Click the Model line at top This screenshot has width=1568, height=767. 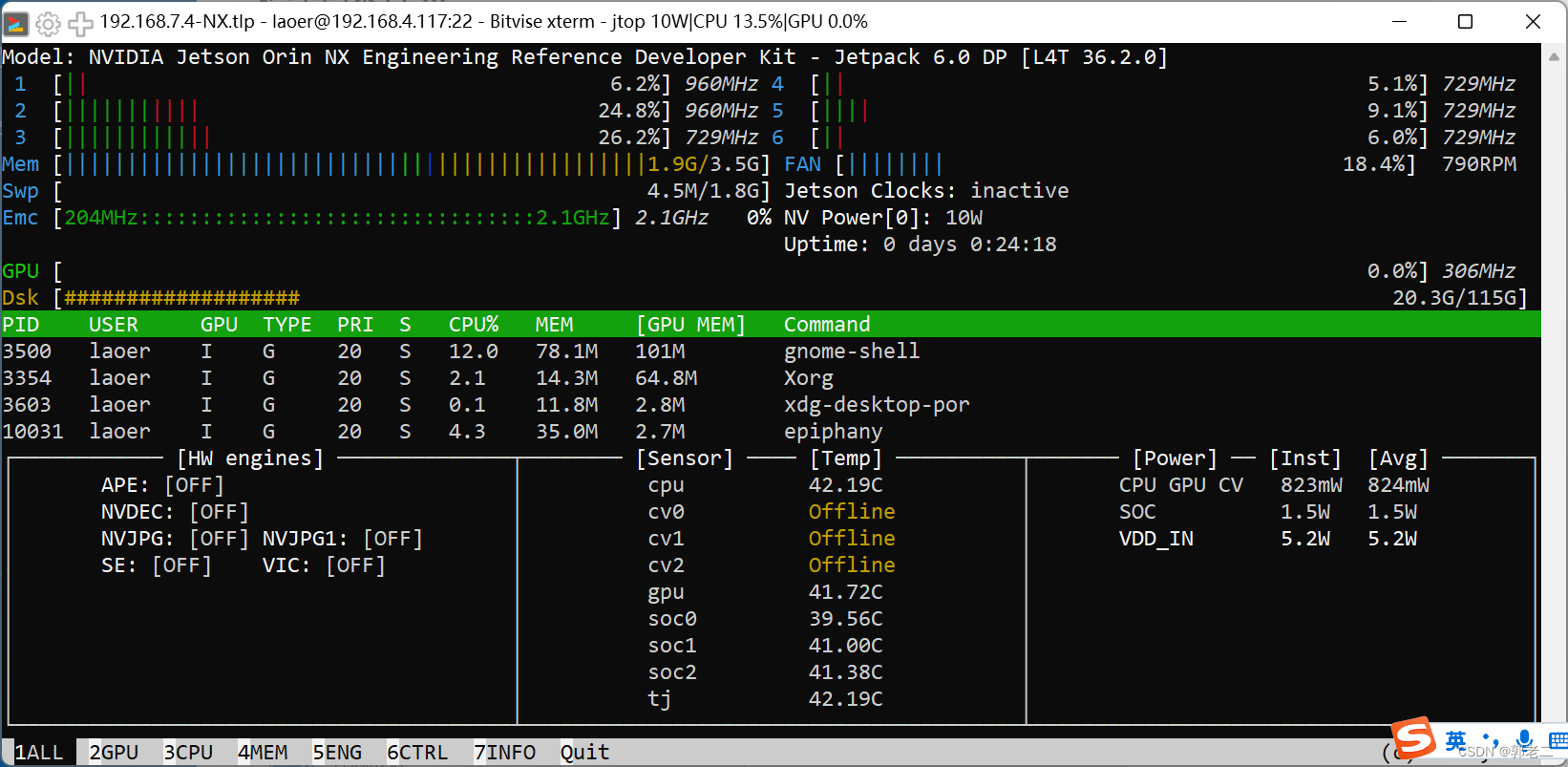pyautogui.click(x=584, y=57)
